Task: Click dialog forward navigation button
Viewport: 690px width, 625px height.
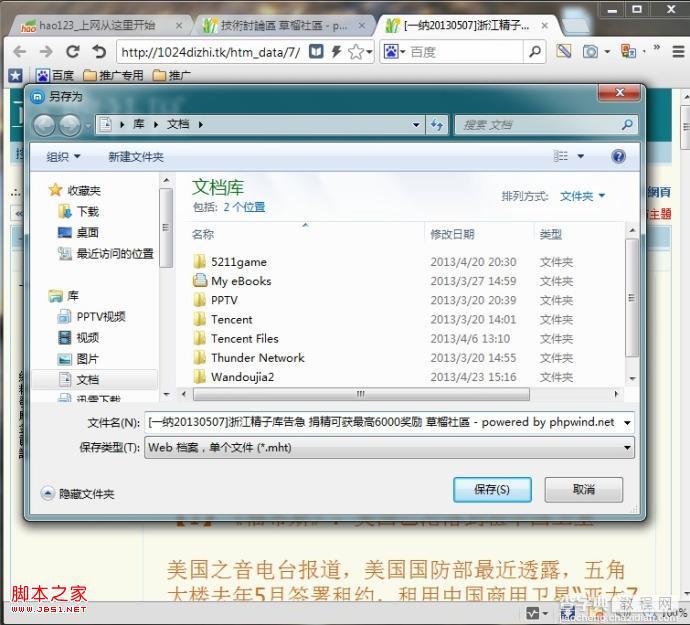Action: 70,125
